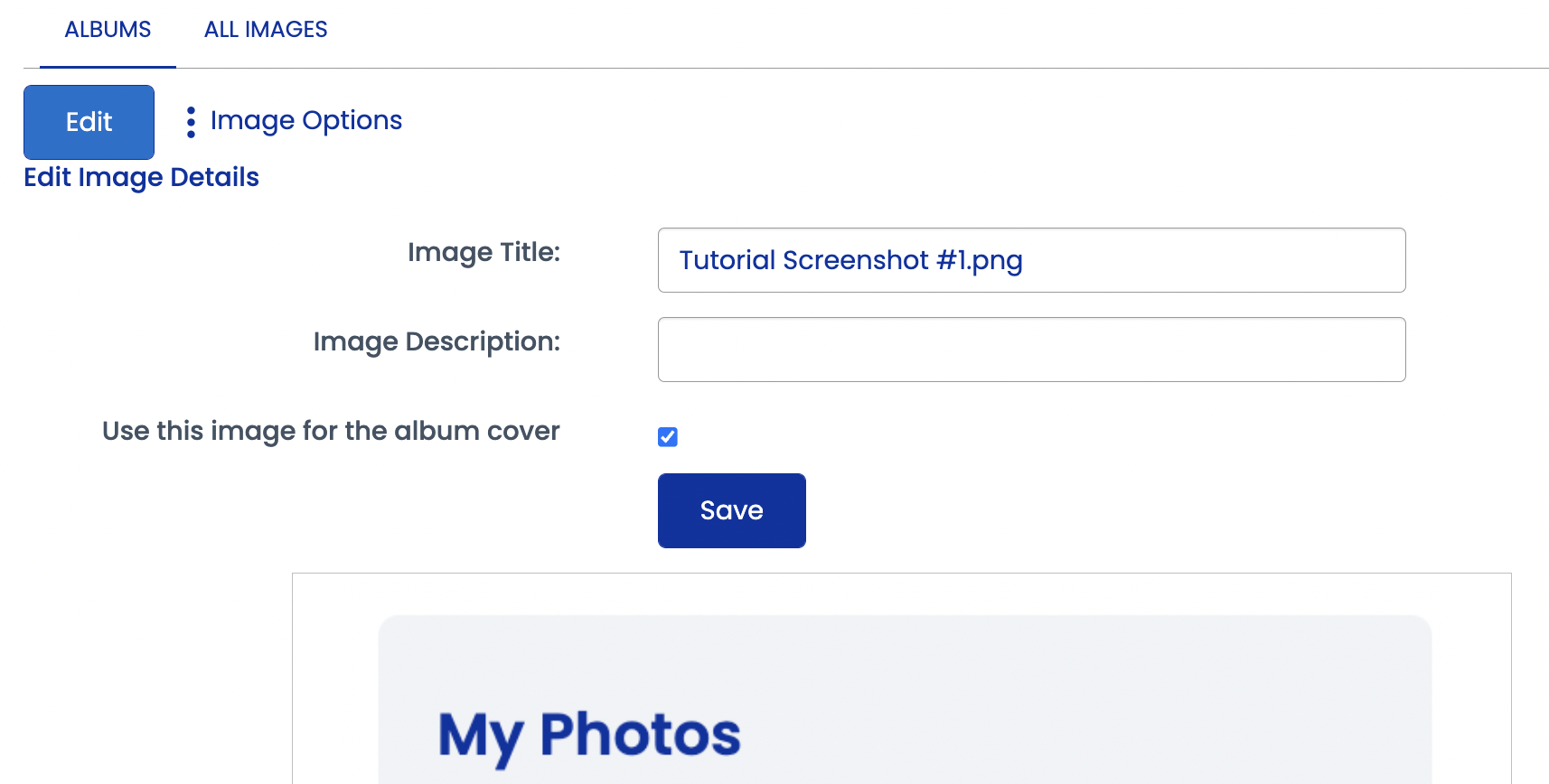The image size is (1549, 784).
Task: Click the Image Title text field
Action: [1031, 260]
